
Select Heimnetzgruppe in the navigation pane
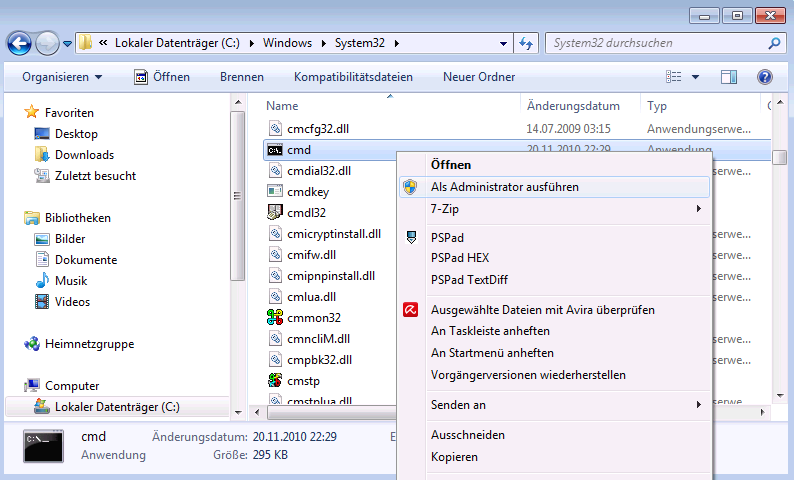click(x=89, y=344)
